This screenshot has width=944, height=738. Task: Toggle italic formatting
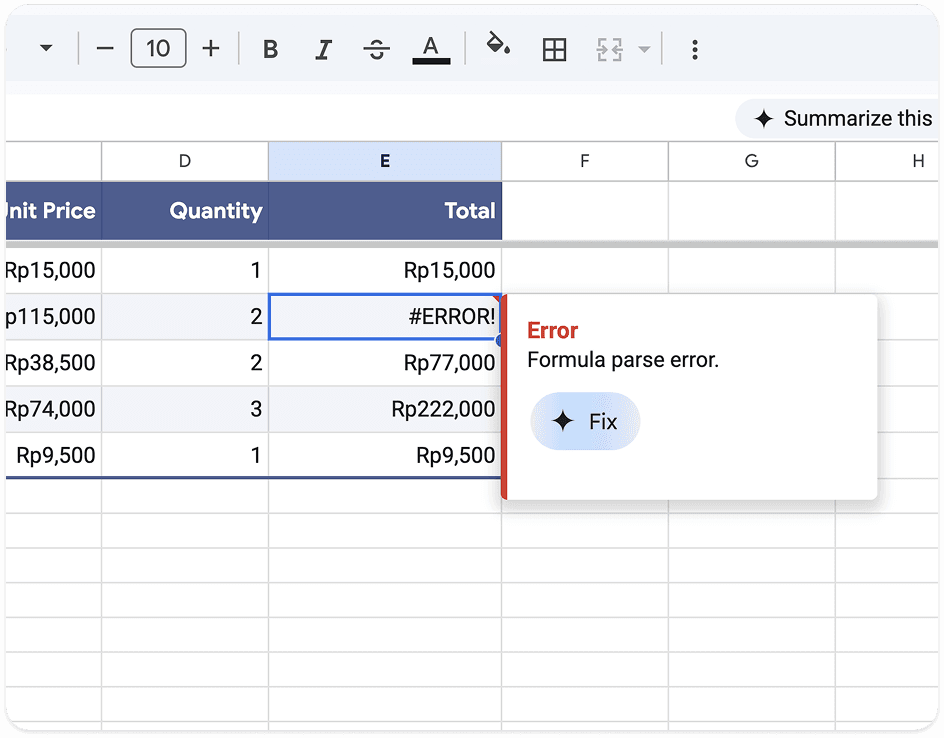click(323, 49)
